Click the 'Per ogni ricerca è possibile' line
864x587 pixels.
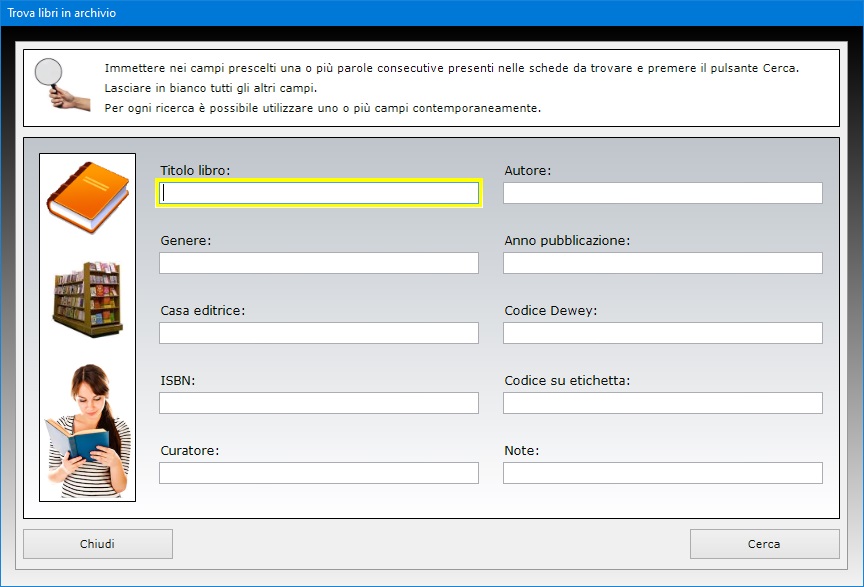coord(322,108)
